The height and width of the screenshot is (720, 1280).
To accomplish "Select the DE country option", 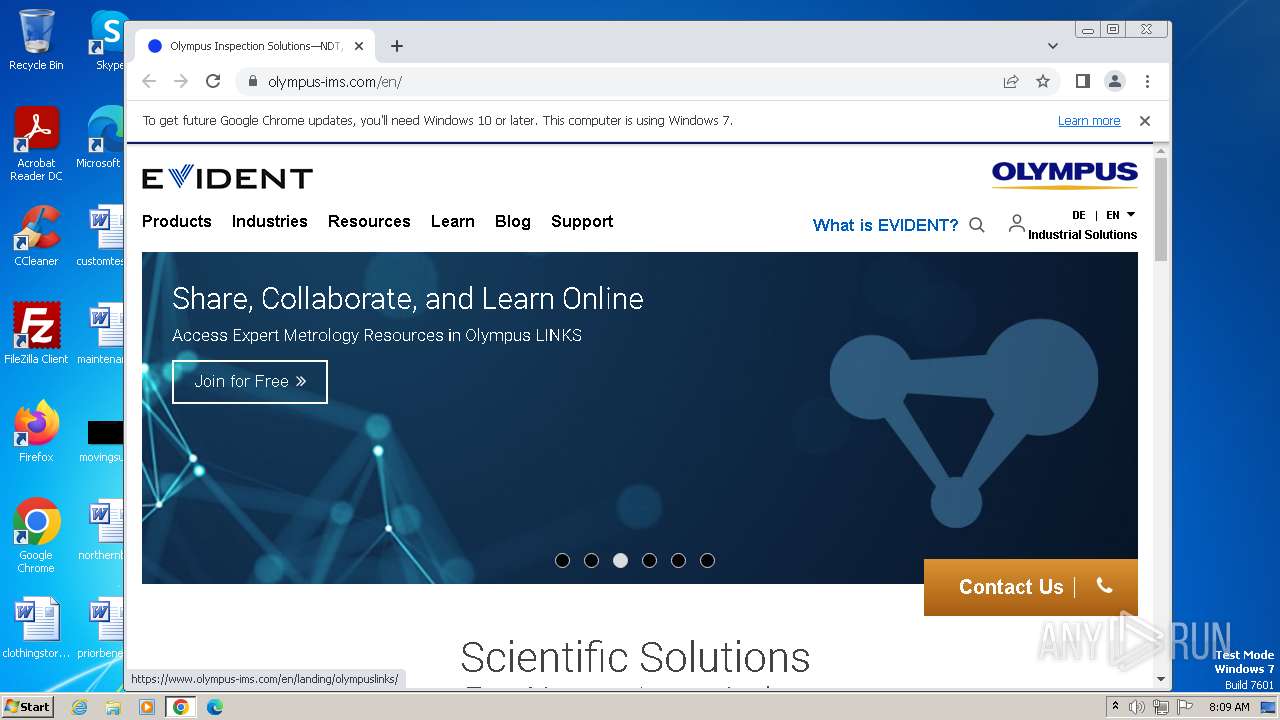I will pos(1078,215).
